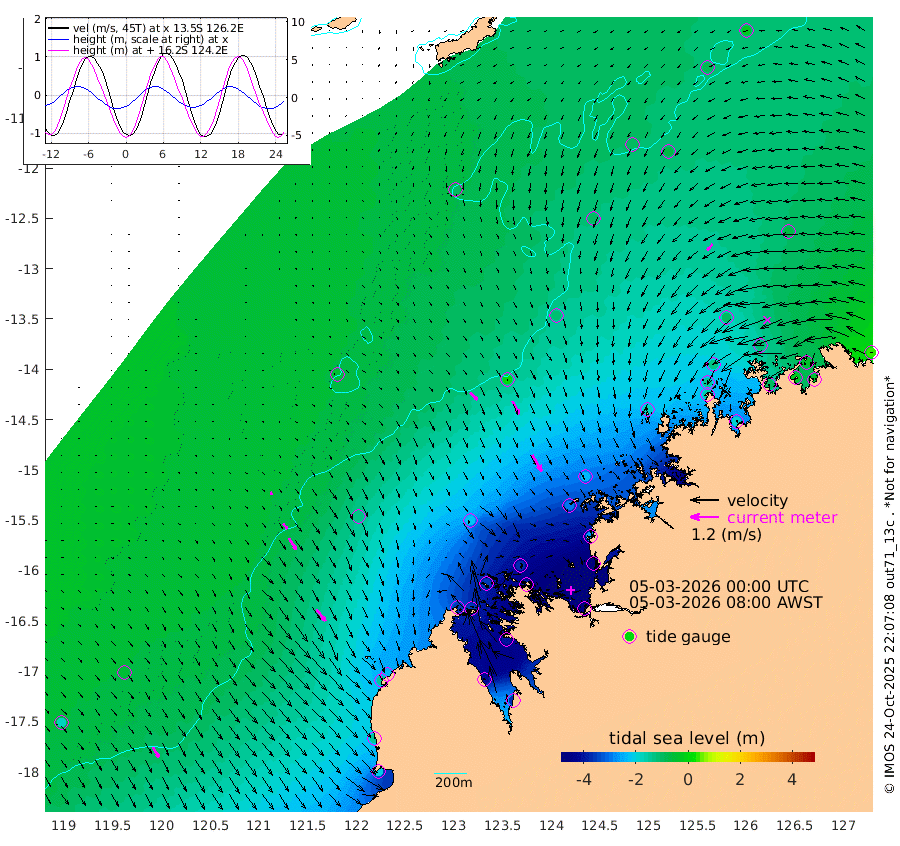This screenshot has height=846, width=900.
Task: Click the '119' longitude axis label
Action: pyautogui.click(x=63, y=826)
